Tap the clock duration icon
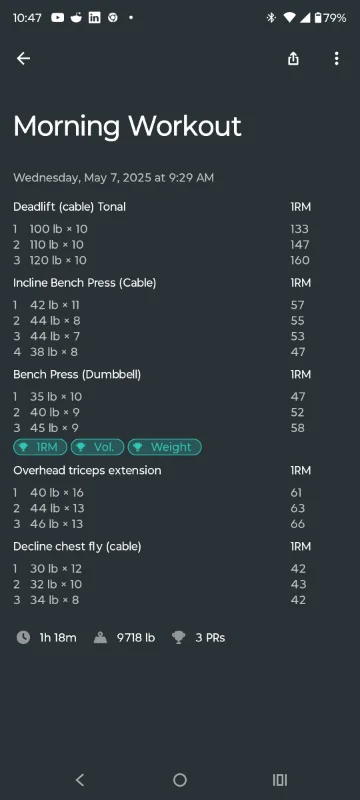 [x=23, y=637]
